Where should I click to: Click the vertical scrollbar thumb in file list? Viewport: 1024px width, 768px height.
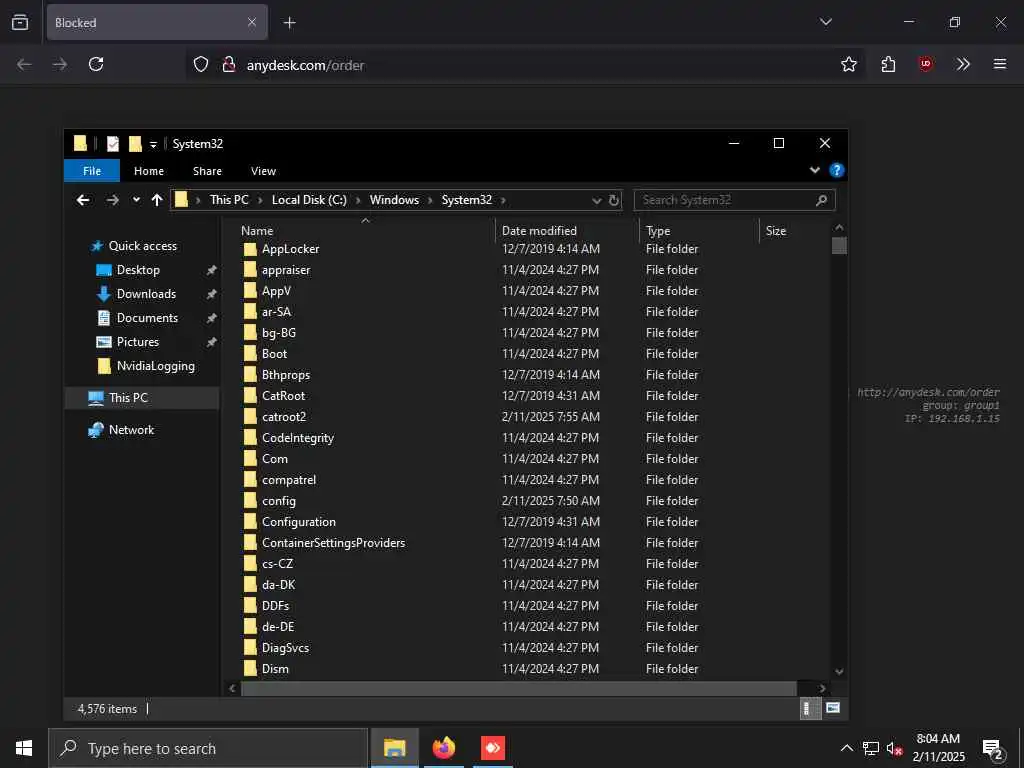point(839,246)
